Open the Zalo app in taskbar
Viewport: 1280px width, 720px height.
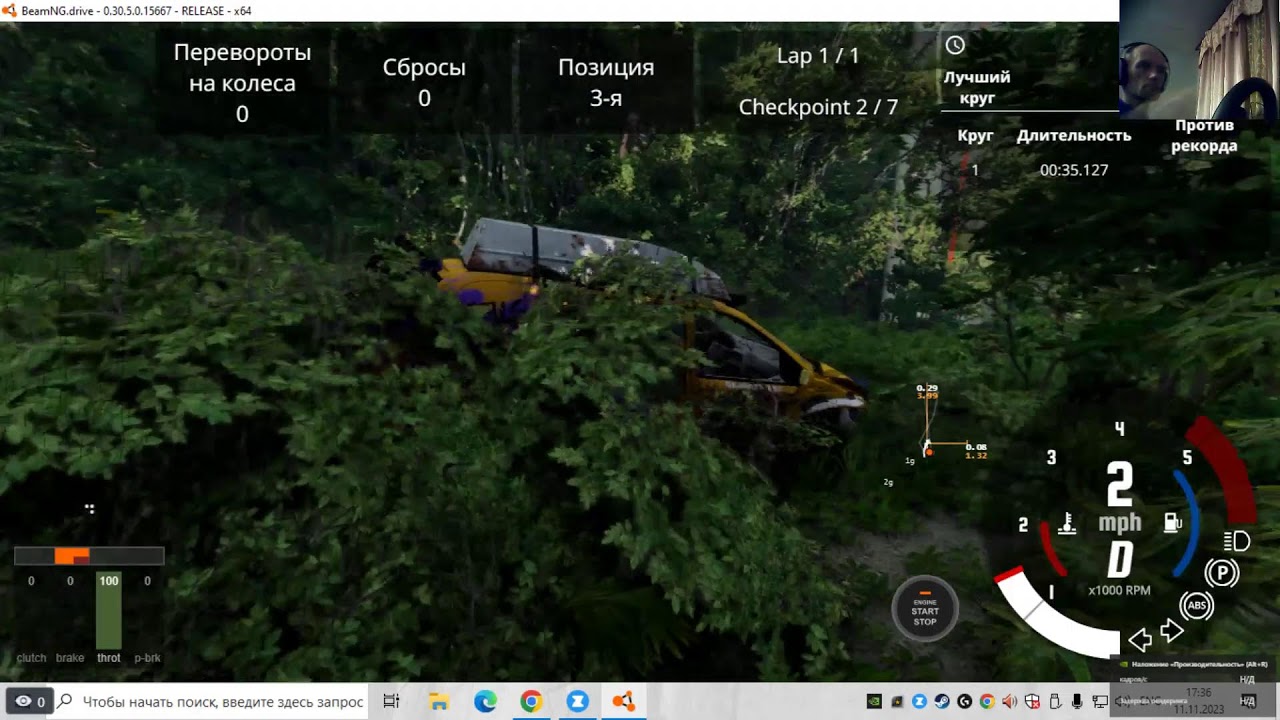577,702
